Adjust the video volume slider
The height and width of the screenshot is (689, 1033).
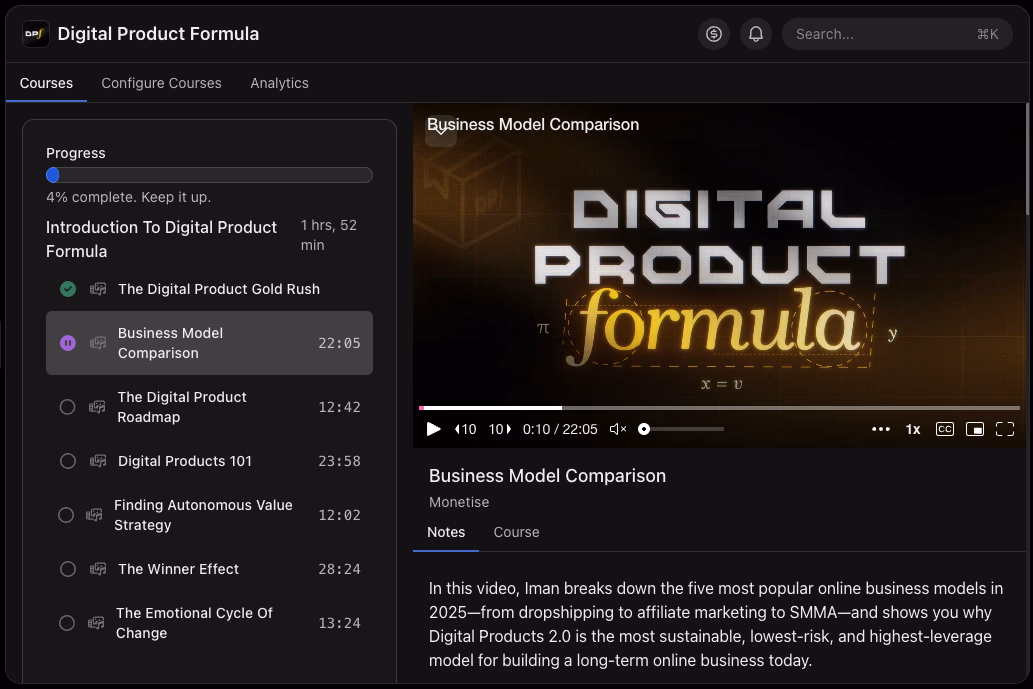click(x=682, y=429)
